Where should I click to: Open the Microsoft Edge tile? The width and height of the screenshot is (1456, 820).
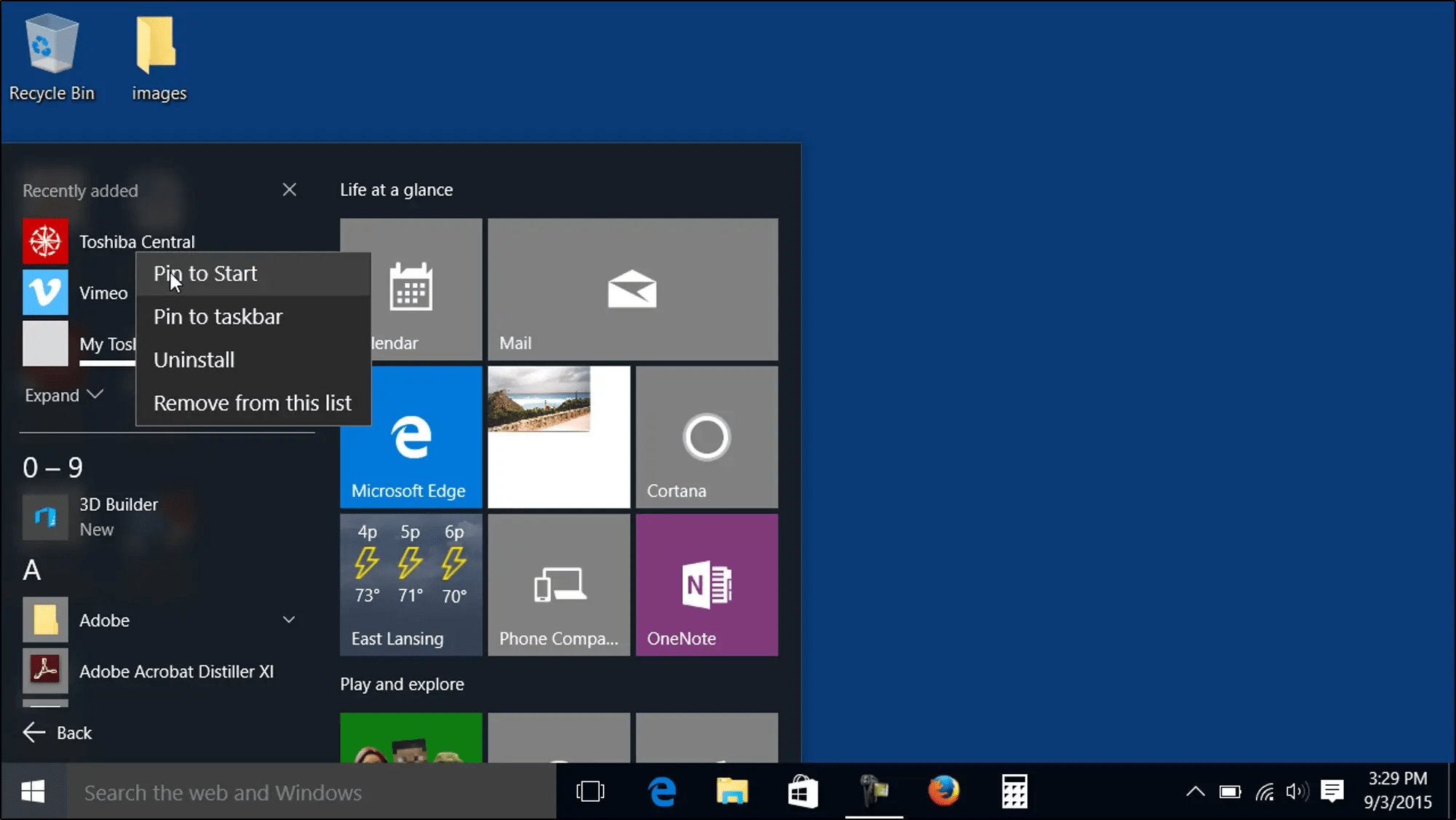[x=411, y=437]
